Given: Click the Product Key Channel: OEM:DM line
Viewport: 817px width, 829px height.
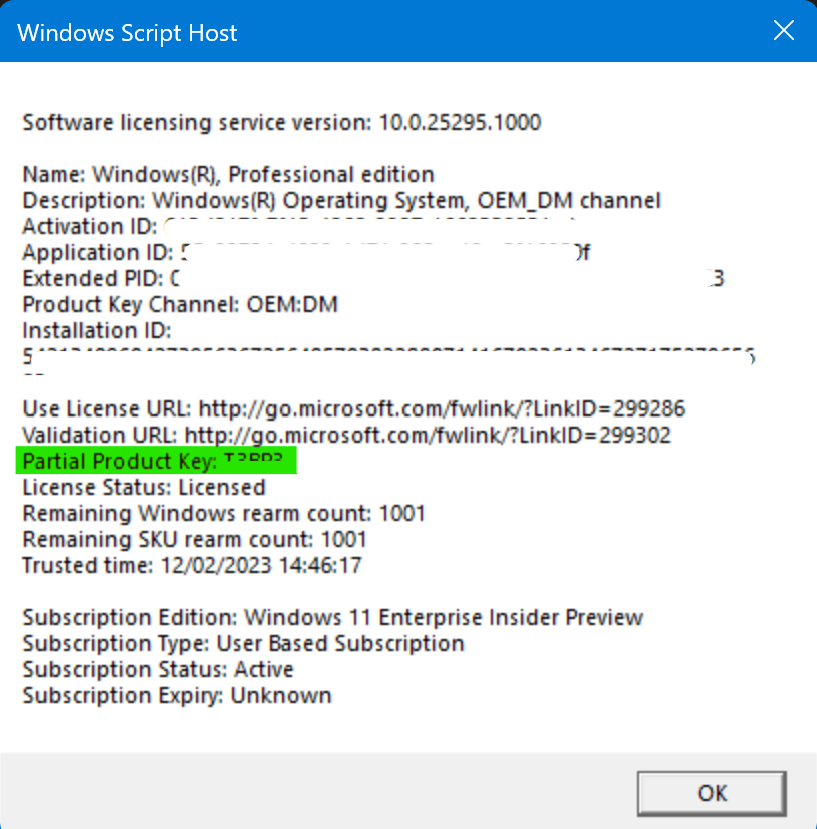Looking at the screenshot, I should (x=180, y=305).
